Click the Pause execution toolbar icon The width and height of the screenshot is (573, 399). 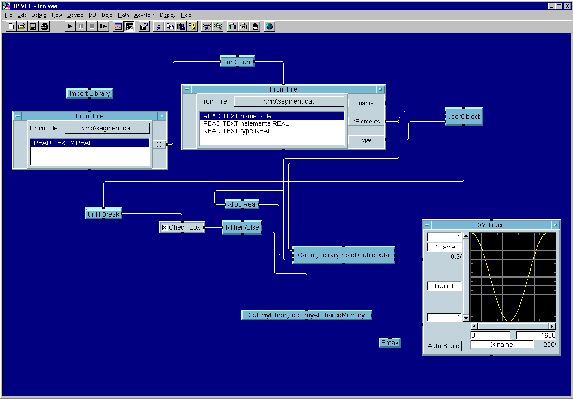tap(81, 26)
